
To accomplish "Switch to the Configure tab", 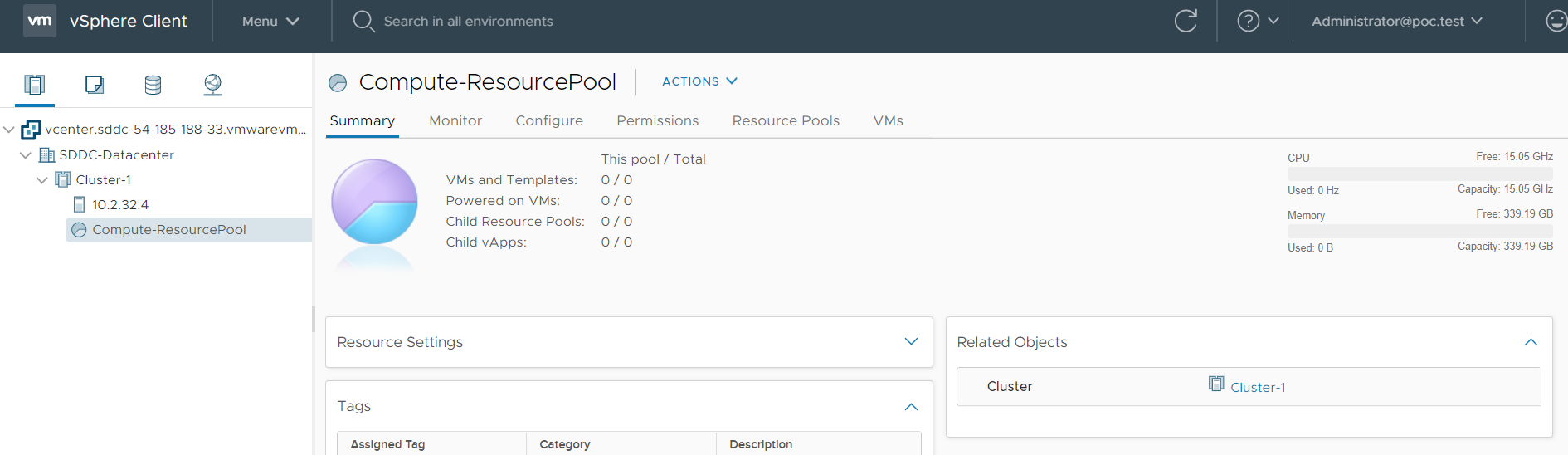I will coord(549,120).
